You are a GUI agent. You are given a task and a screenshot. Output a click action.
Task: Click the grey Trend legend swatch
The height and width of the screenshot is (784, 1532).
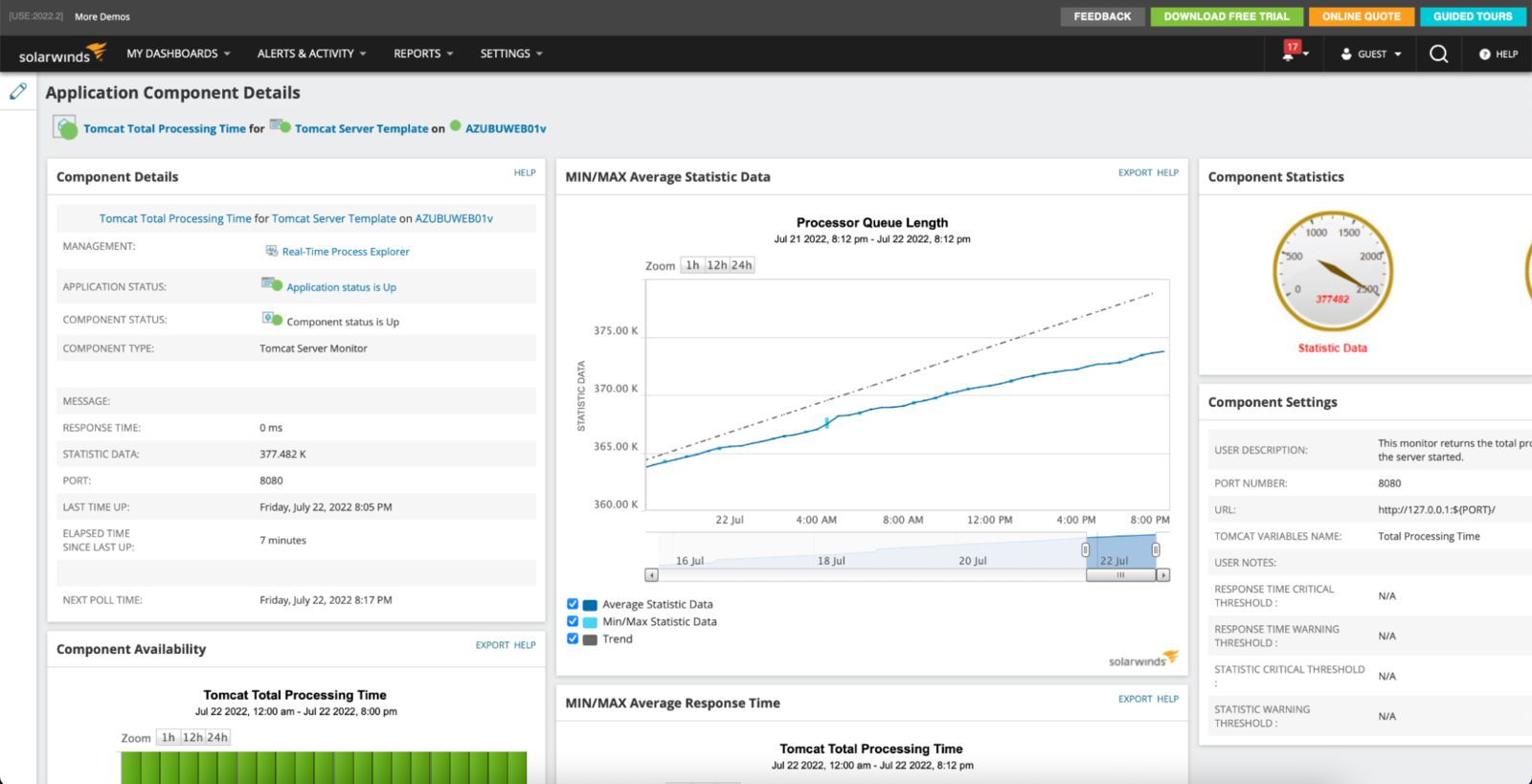click(590, 639)
